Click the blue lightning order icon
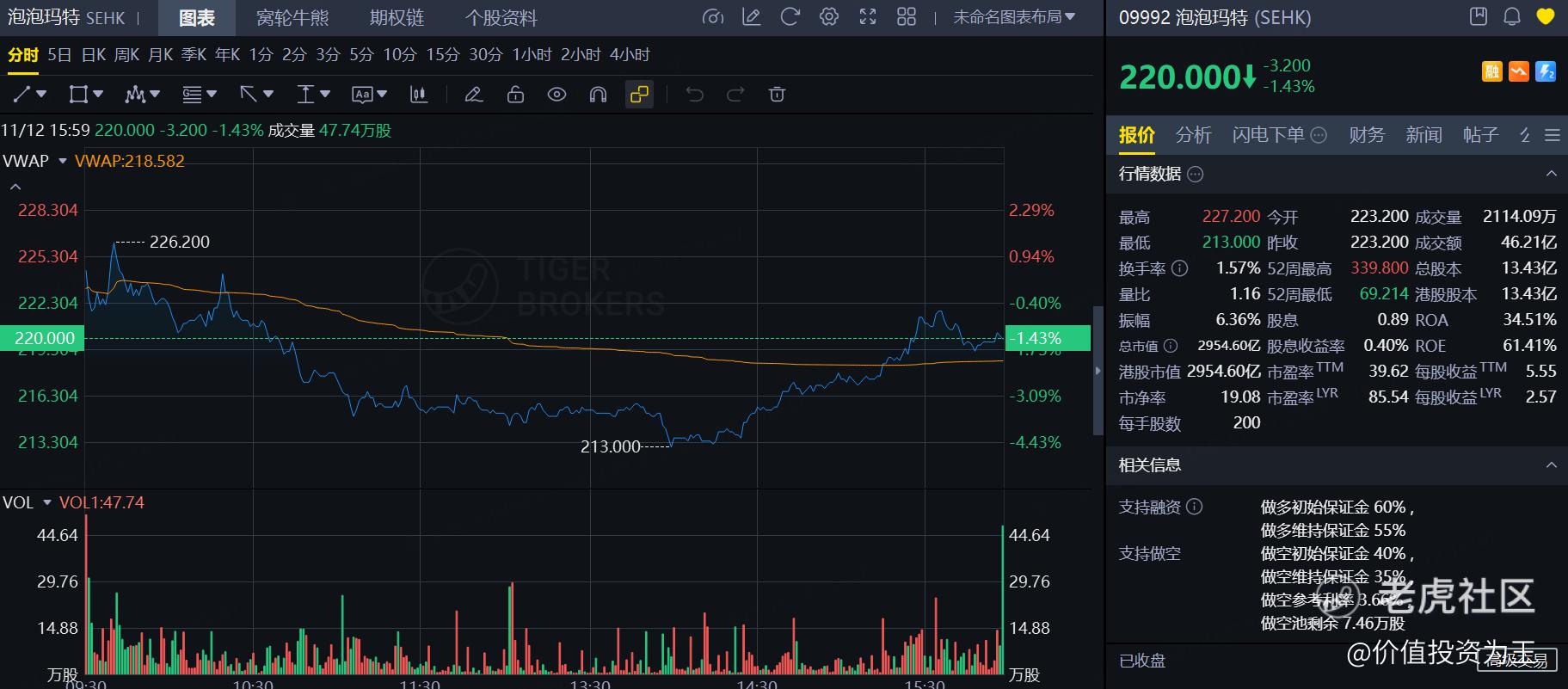1568x689 pixels. tap(1546, 72)
